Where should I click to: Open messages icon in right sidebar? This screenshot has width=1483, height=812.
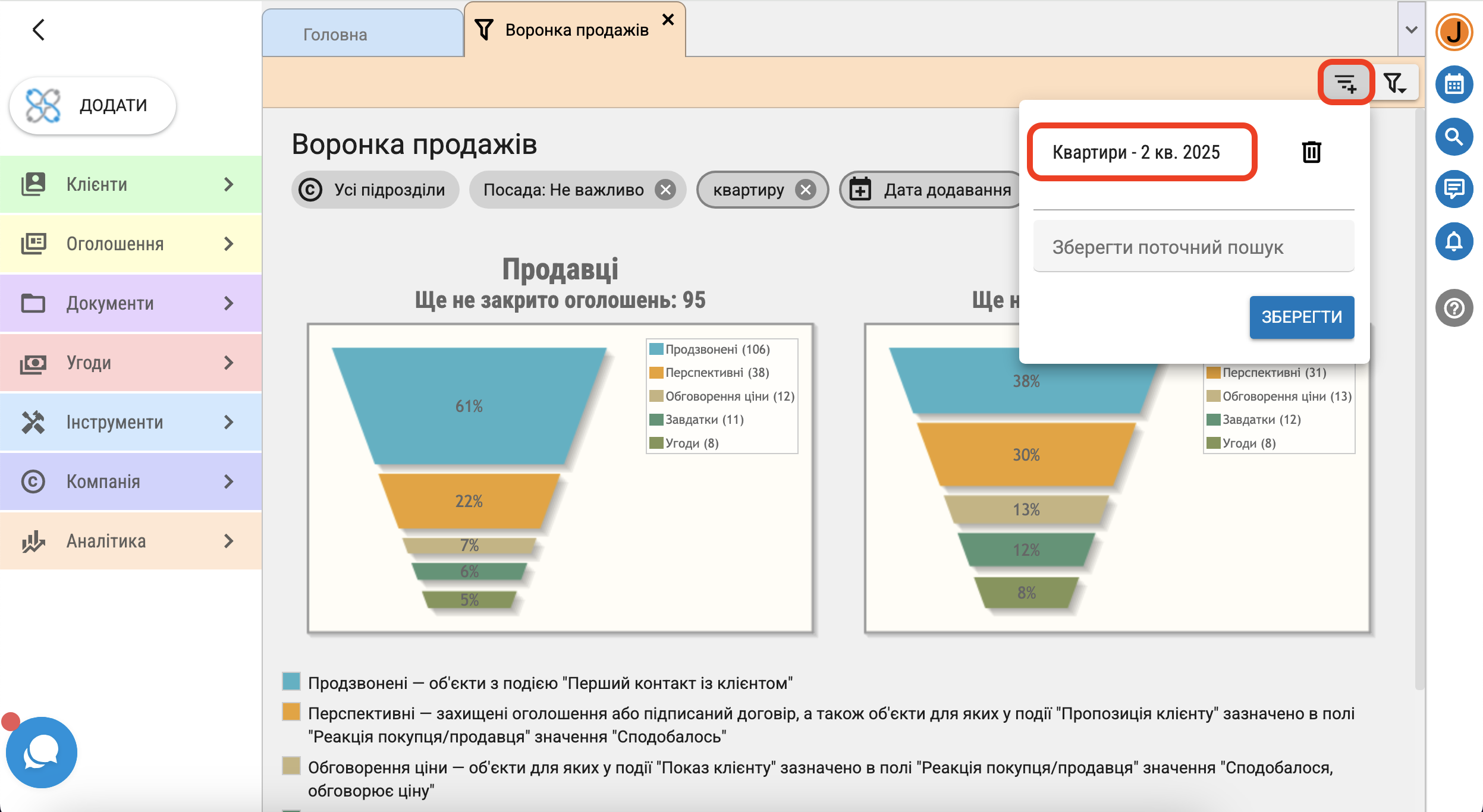pos(1454,189)
